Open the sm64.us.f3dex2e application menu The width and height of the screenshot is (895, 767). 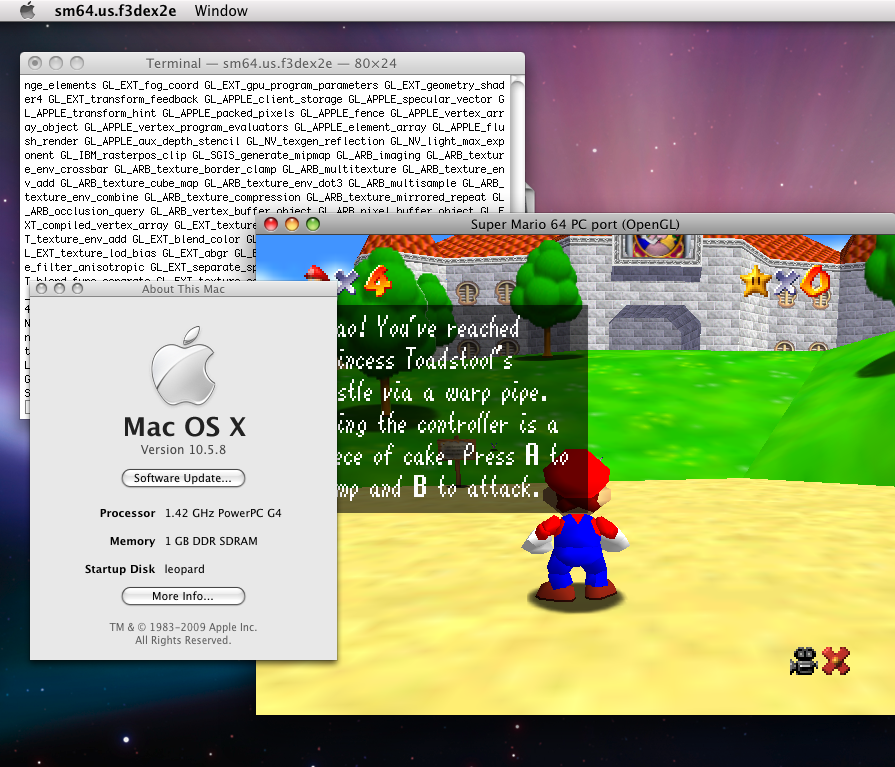coord(115,11)
